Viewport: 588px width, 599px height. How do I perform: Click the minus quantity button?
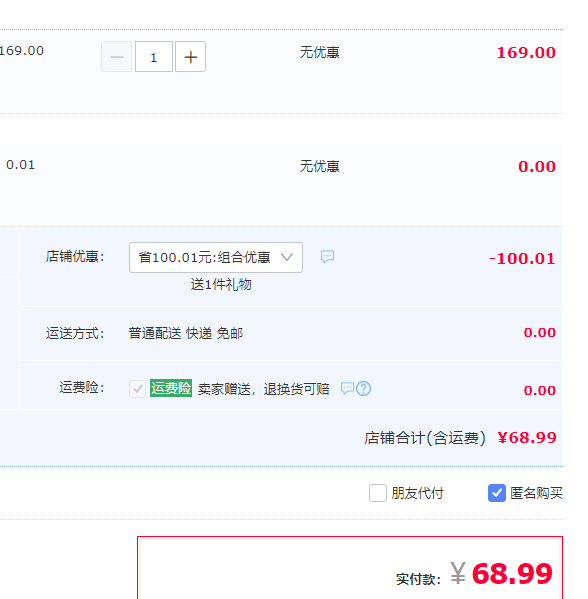(117, 57)
